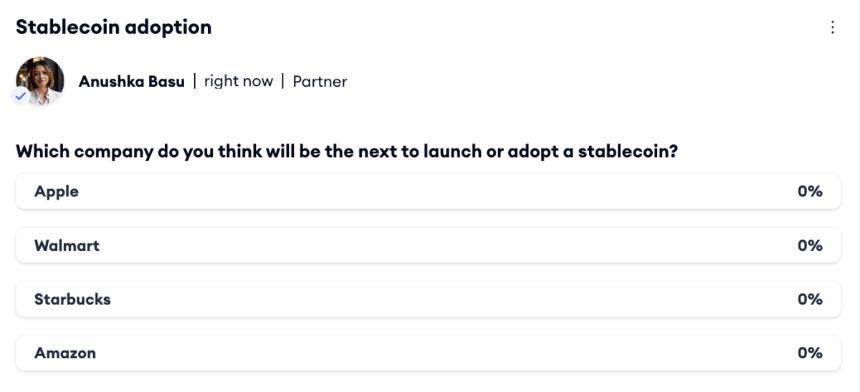
Task: Vote for the Walmart poll option
Action: (428, 245)
